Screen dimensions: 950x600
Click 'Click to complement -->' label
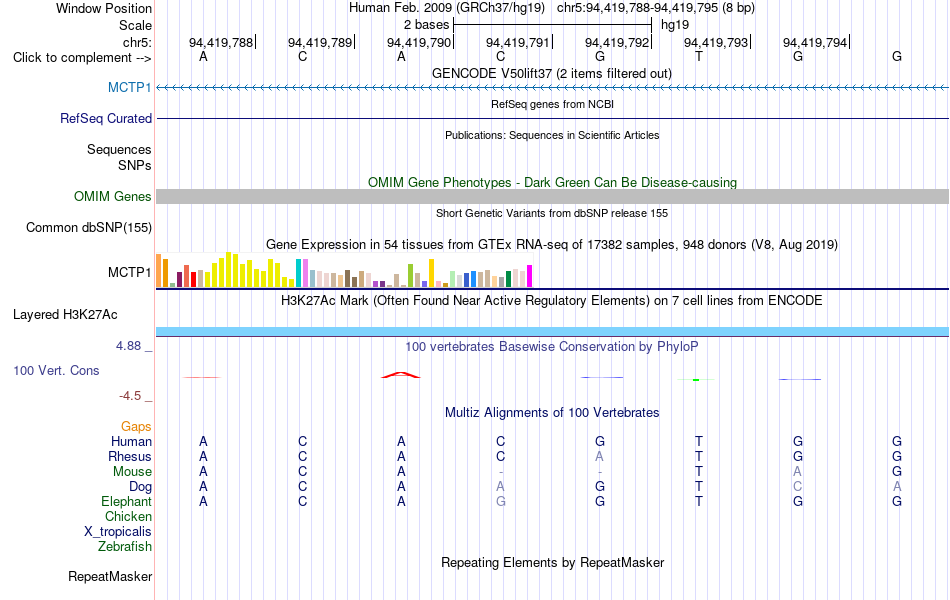pos(82,58)
